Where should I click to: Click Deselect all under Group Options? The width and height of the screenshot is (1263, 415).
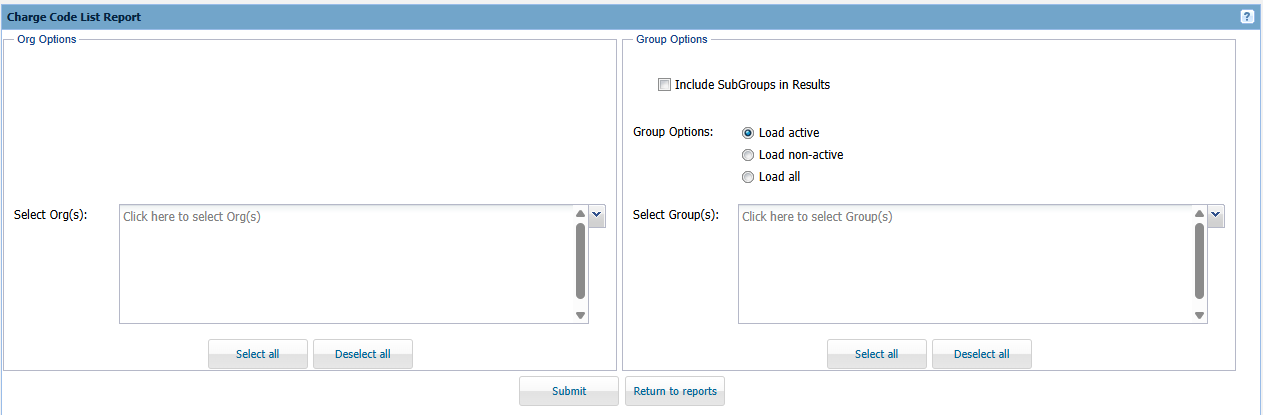click(x=982, y=354)
